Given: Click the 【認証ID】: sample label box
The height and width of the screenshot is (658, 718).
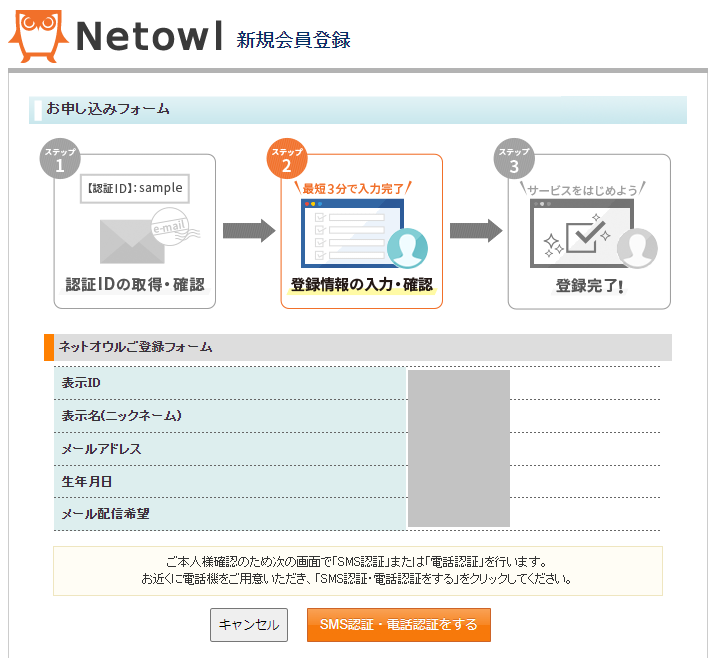Looking at the screenshot, I should coord(135,188).
